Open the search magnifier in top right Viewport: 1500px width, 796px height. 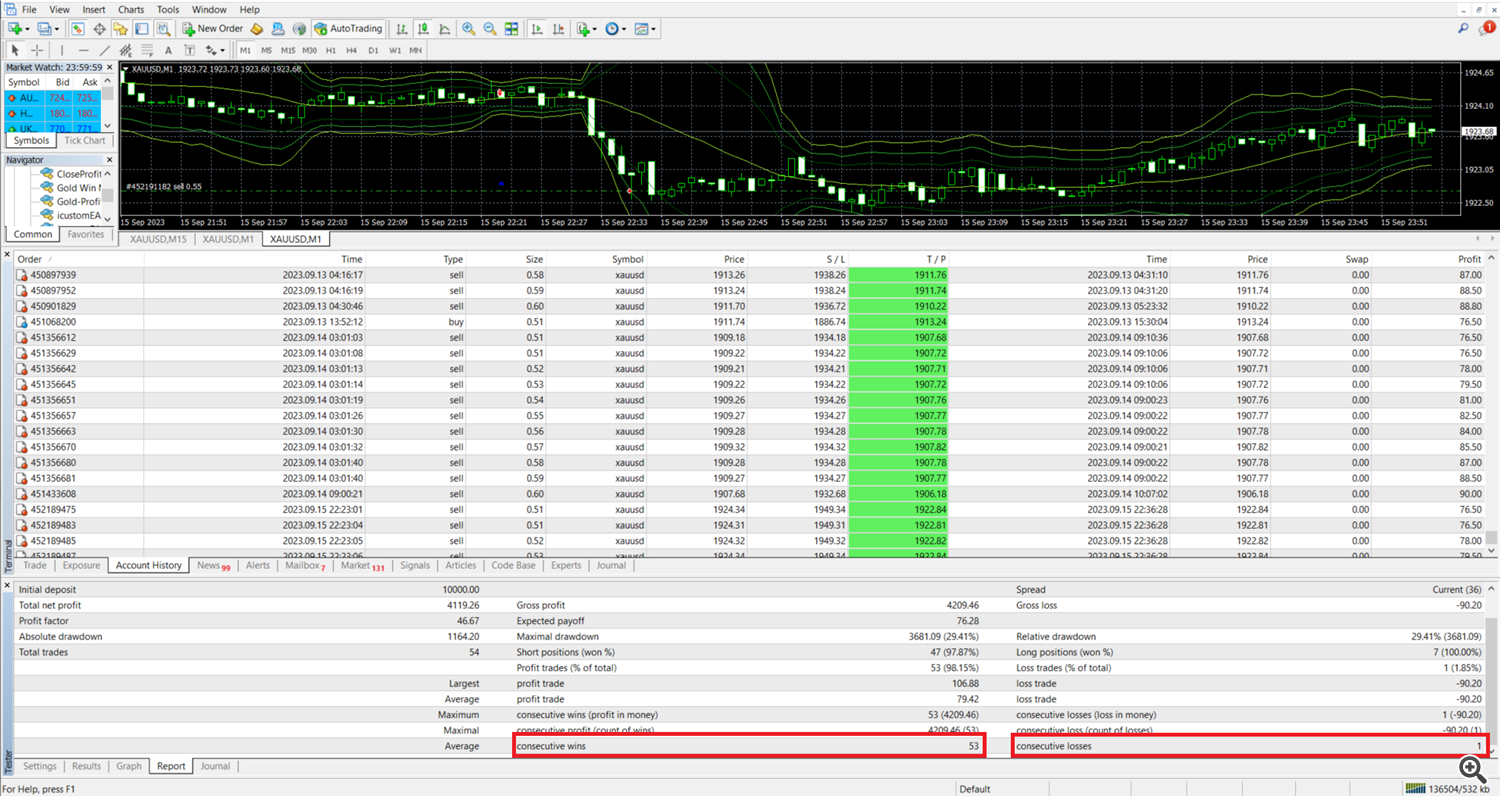coord(1464,29)
